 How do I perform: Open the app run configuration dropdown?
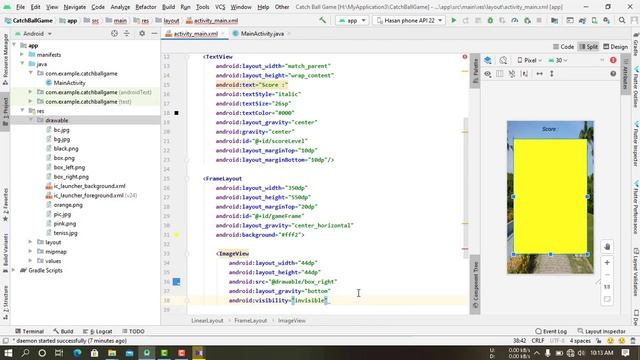[352, 20]
